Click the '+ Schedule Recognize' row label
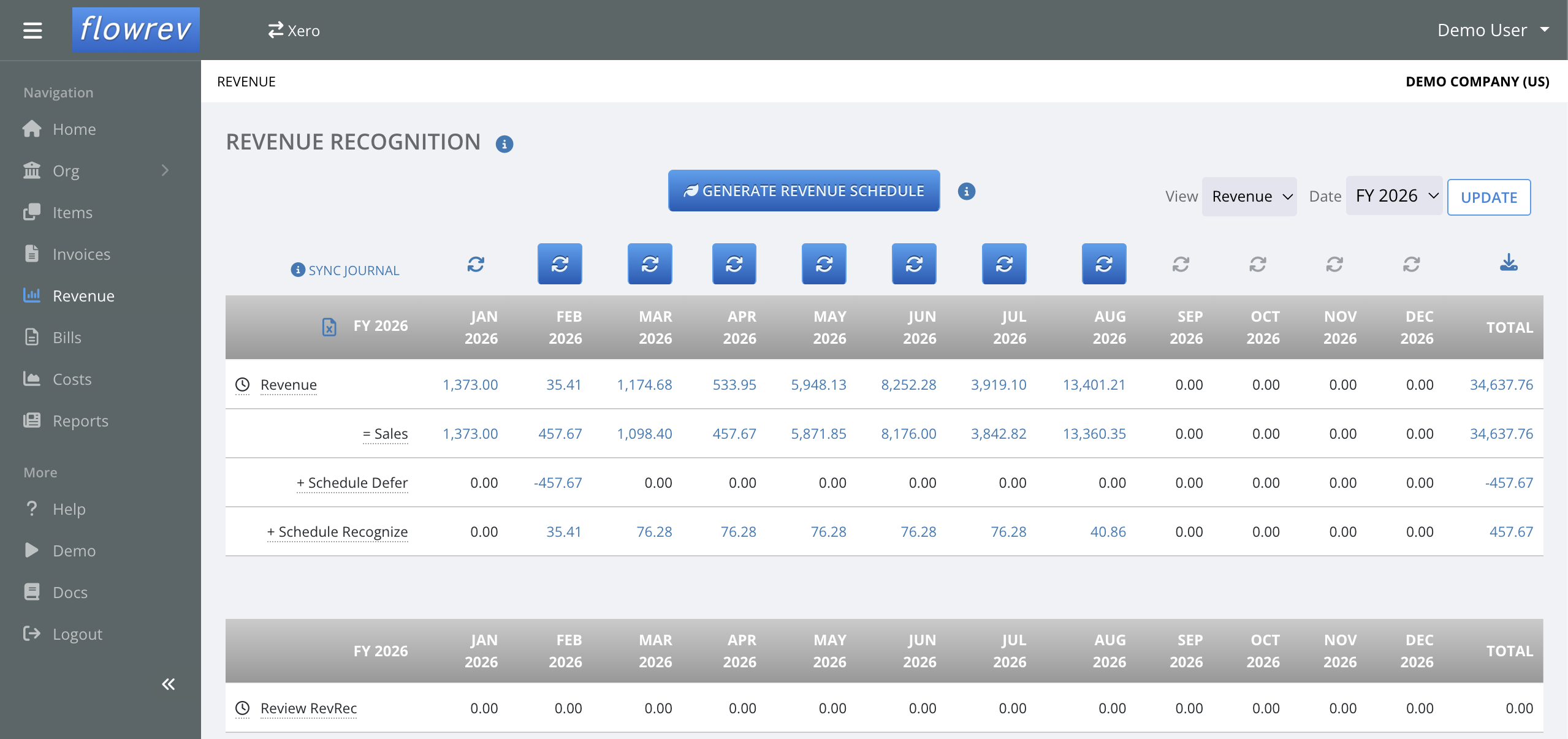Screen dimensions: 1568x739 coord(338,532)
